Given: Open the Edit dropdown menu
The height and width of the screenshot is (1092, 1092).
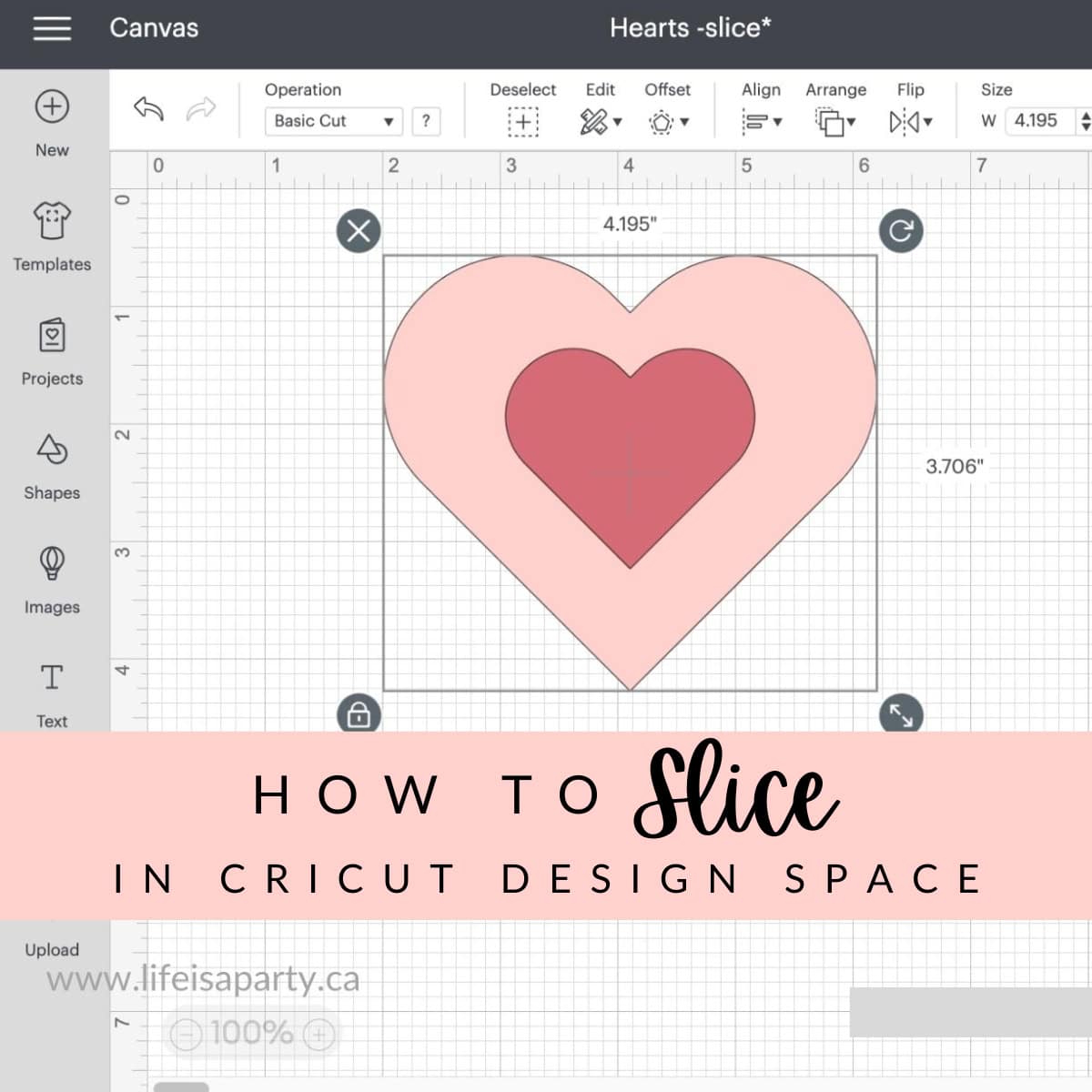Looking at the screenshot, I should (x=600, y=121).
